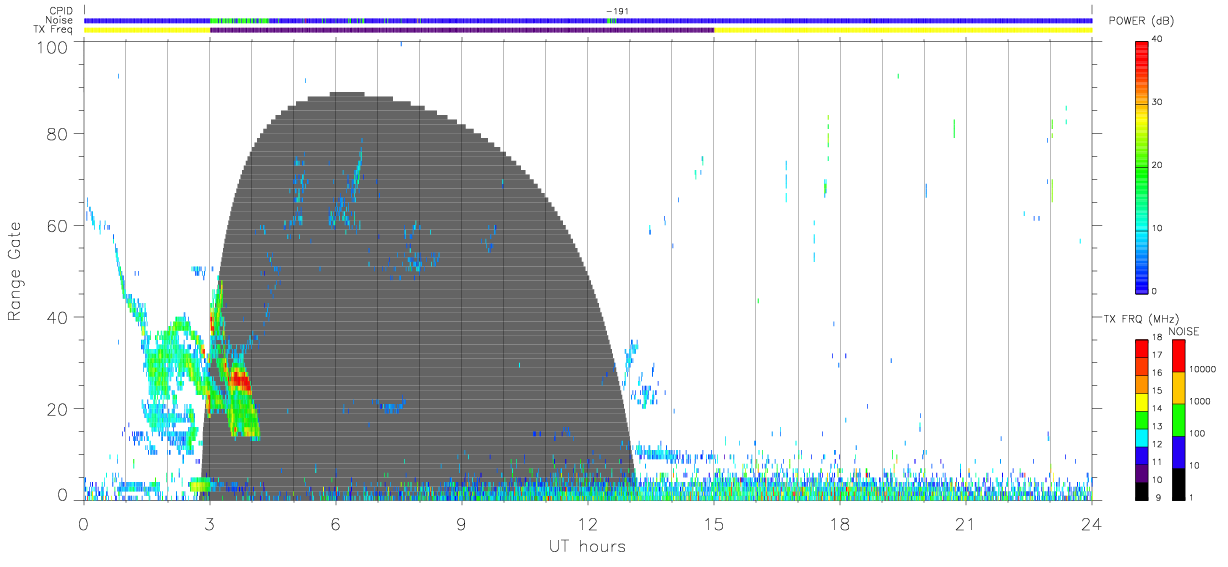The height and width of the screenshot is (567, 1228).
Task: Click the 100 label on NOISE legend
Action: pos(1197,434)
